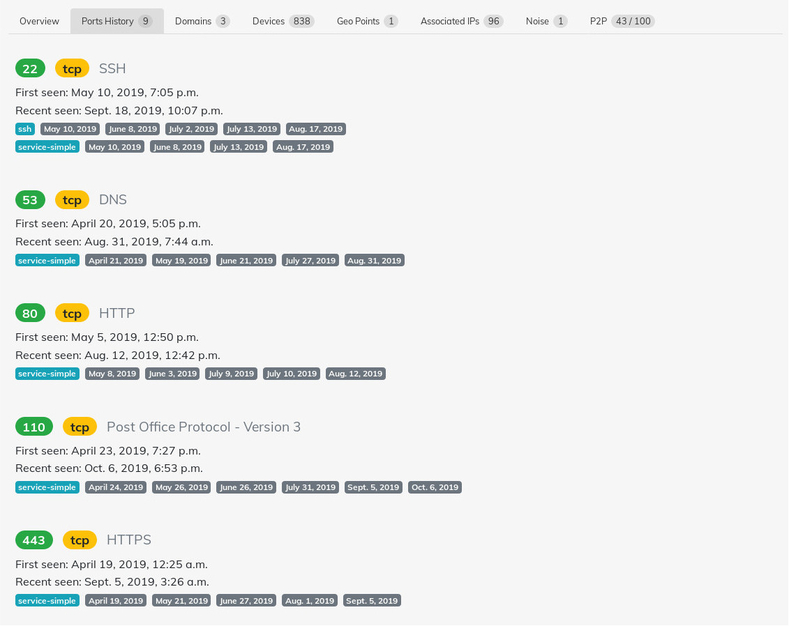Screen dimensions: 789x626
Task: Select June 27, 2019 date under HTTPS
Action: tap(246, 601)
